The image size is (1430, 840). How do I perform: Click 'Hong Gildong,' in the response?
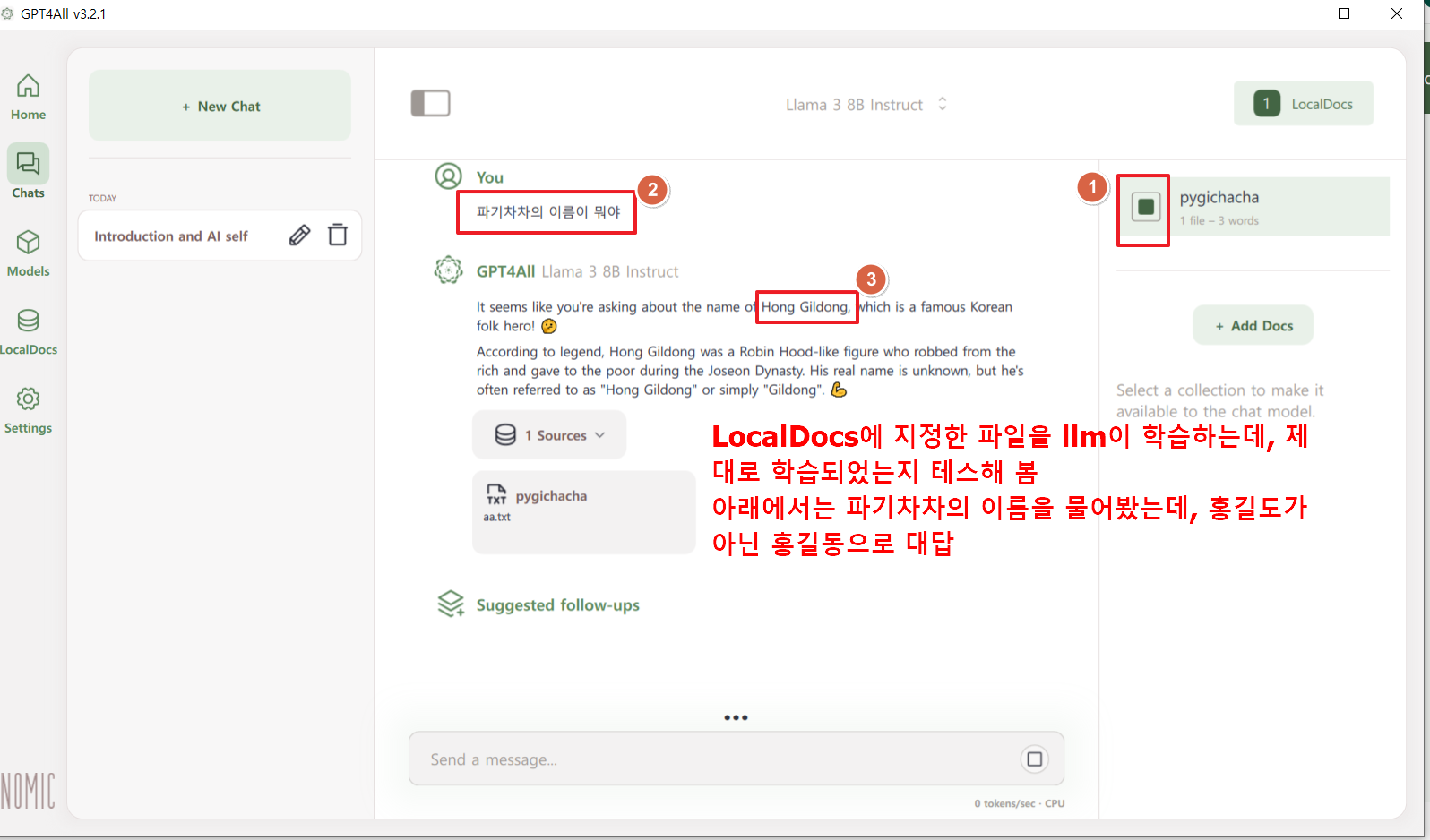click(x=805, y=306)
